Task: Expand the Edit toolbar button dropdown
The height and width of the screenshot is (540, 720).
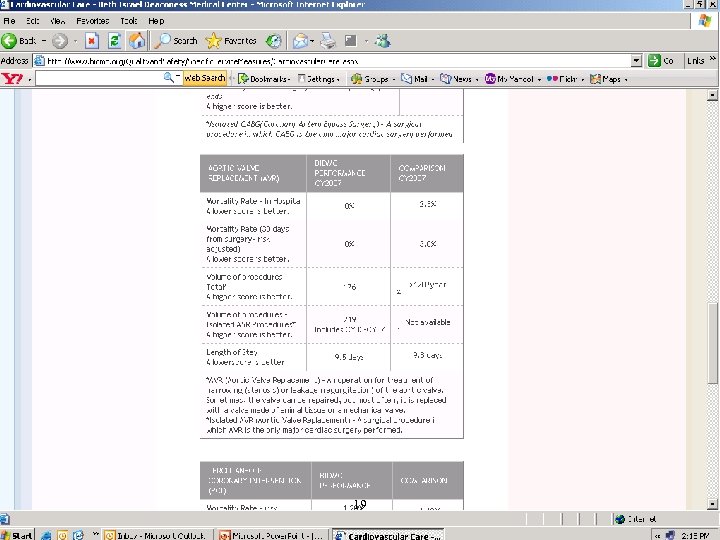Action: 366,41
